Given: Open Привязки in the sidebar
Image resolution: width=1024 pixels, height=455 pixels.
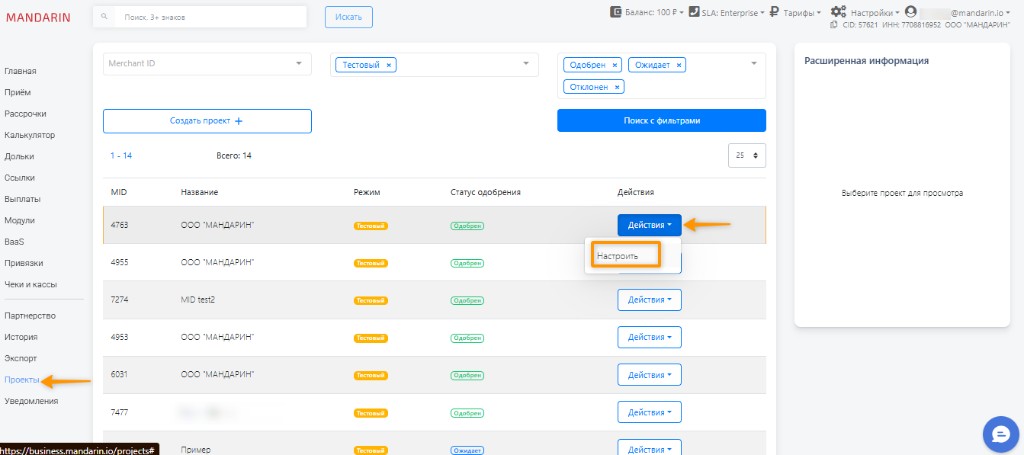Looking at the screenshot, I should pos(24,263).
